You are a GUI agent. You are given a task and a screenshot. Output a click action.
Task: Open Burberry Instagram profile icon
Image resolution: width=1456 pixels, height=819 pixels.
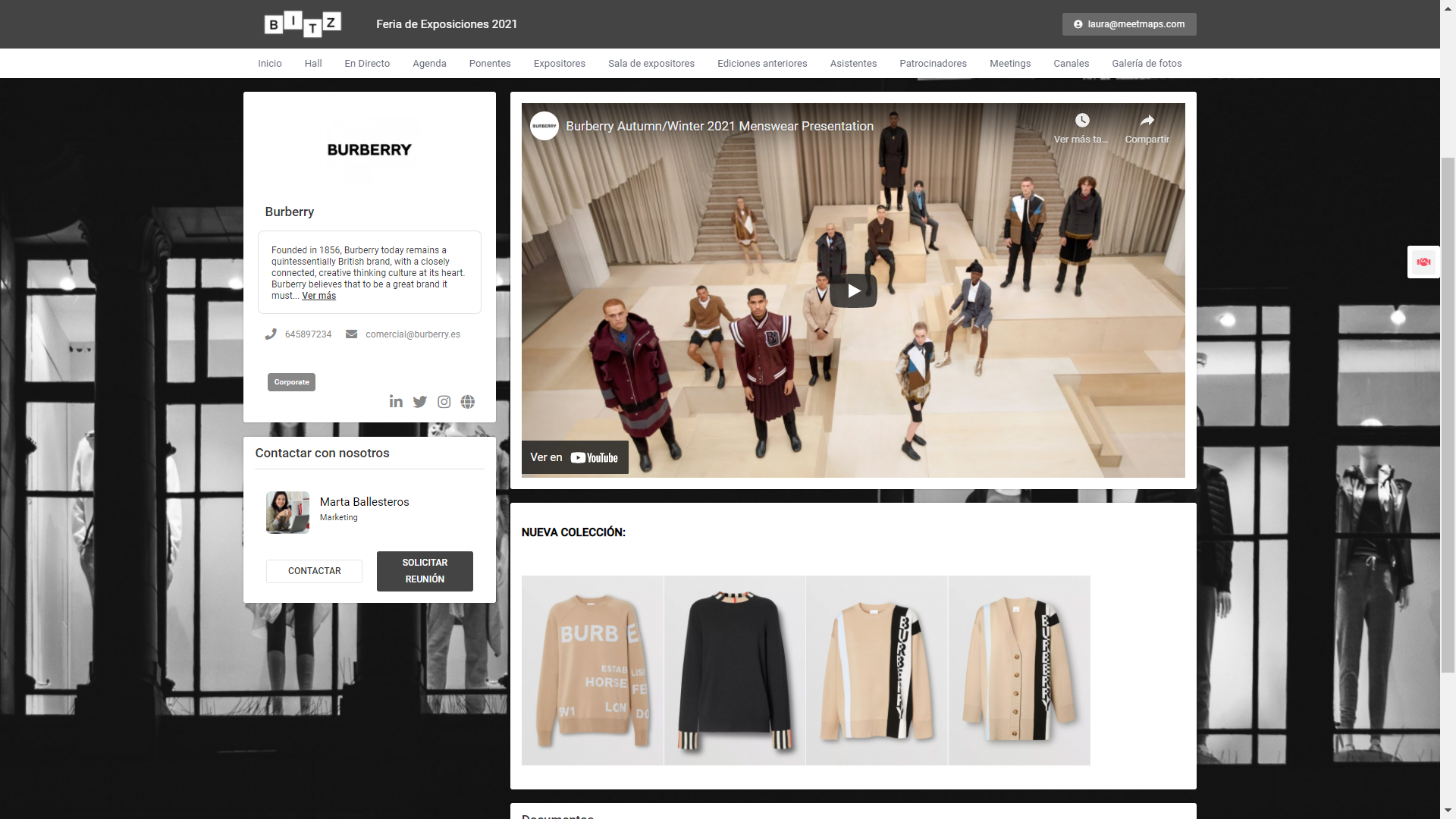(444, 402)
